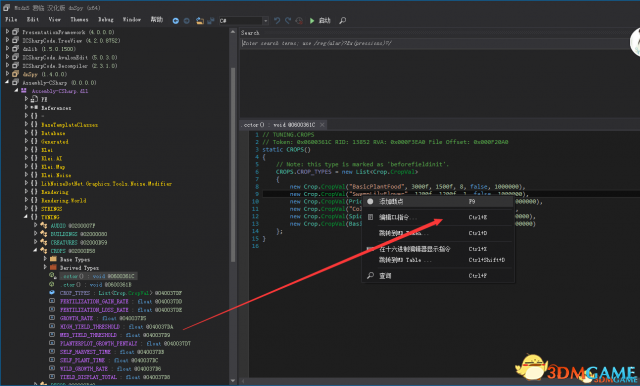Click the navigate back arrow icon
The height and width of the screenshot is (386, 640).
coord(176,20)
